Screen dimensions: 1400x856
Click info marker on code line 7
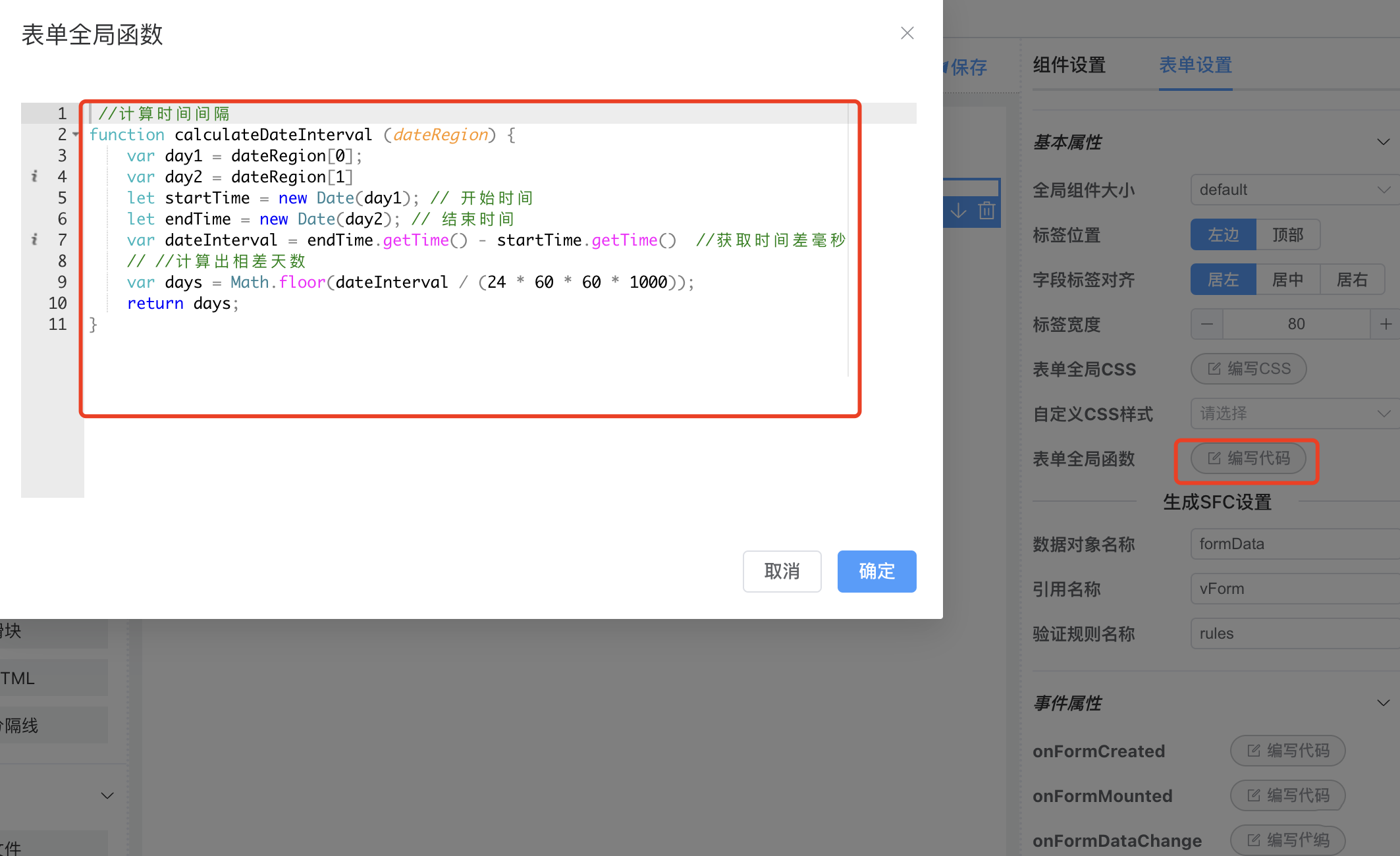(x=34, y=239)
